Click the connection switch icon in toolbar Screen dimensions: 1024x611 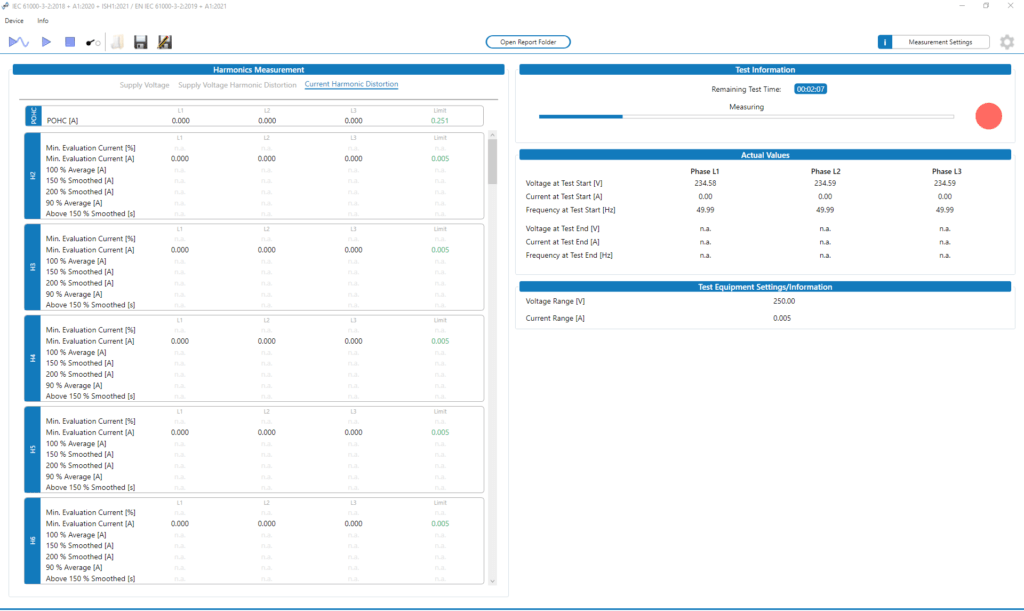pyautogui.click(x=93, y=42)
